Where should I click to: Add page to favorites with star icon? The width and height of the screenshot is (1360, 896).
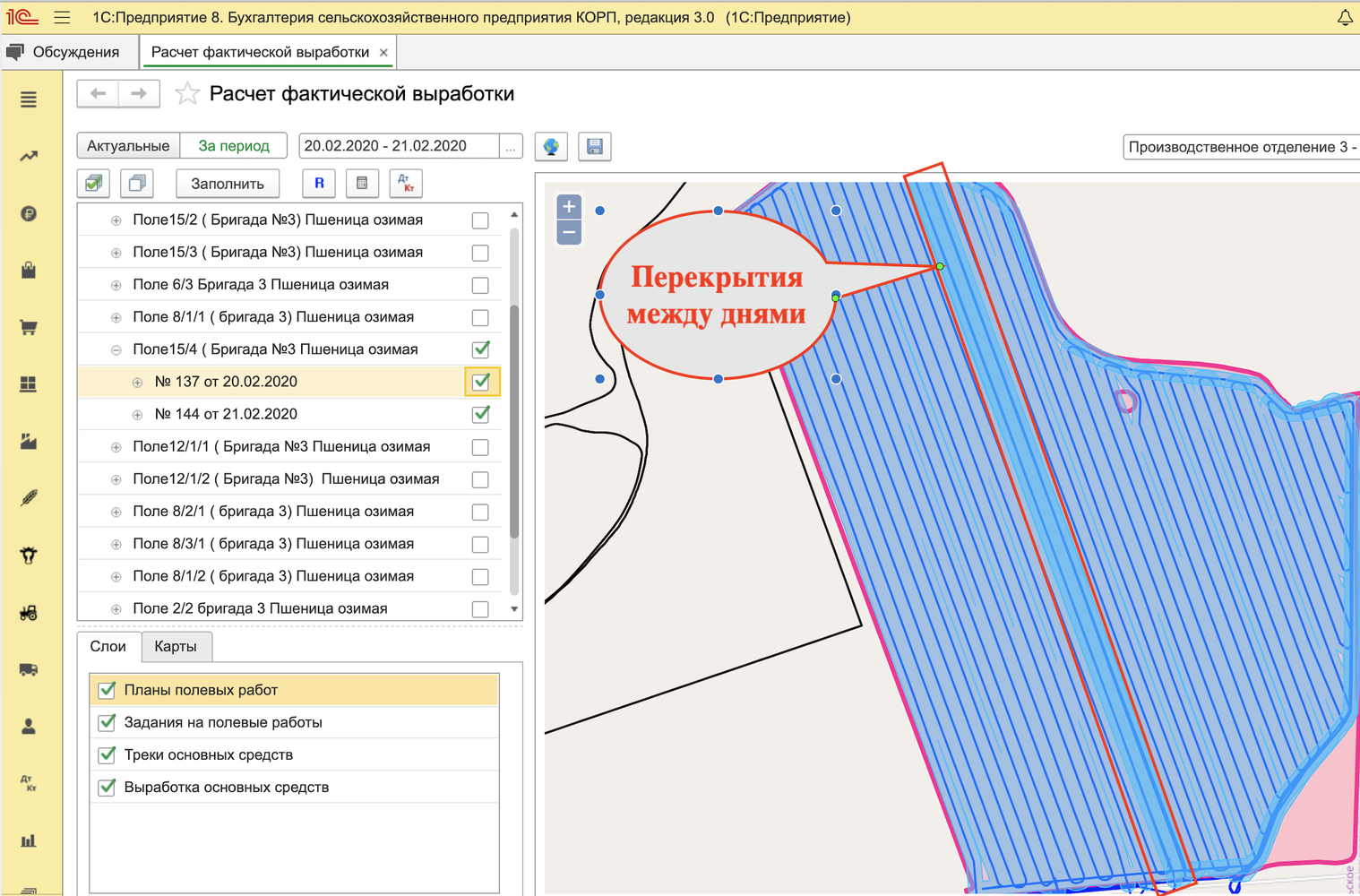pos(186,94)
